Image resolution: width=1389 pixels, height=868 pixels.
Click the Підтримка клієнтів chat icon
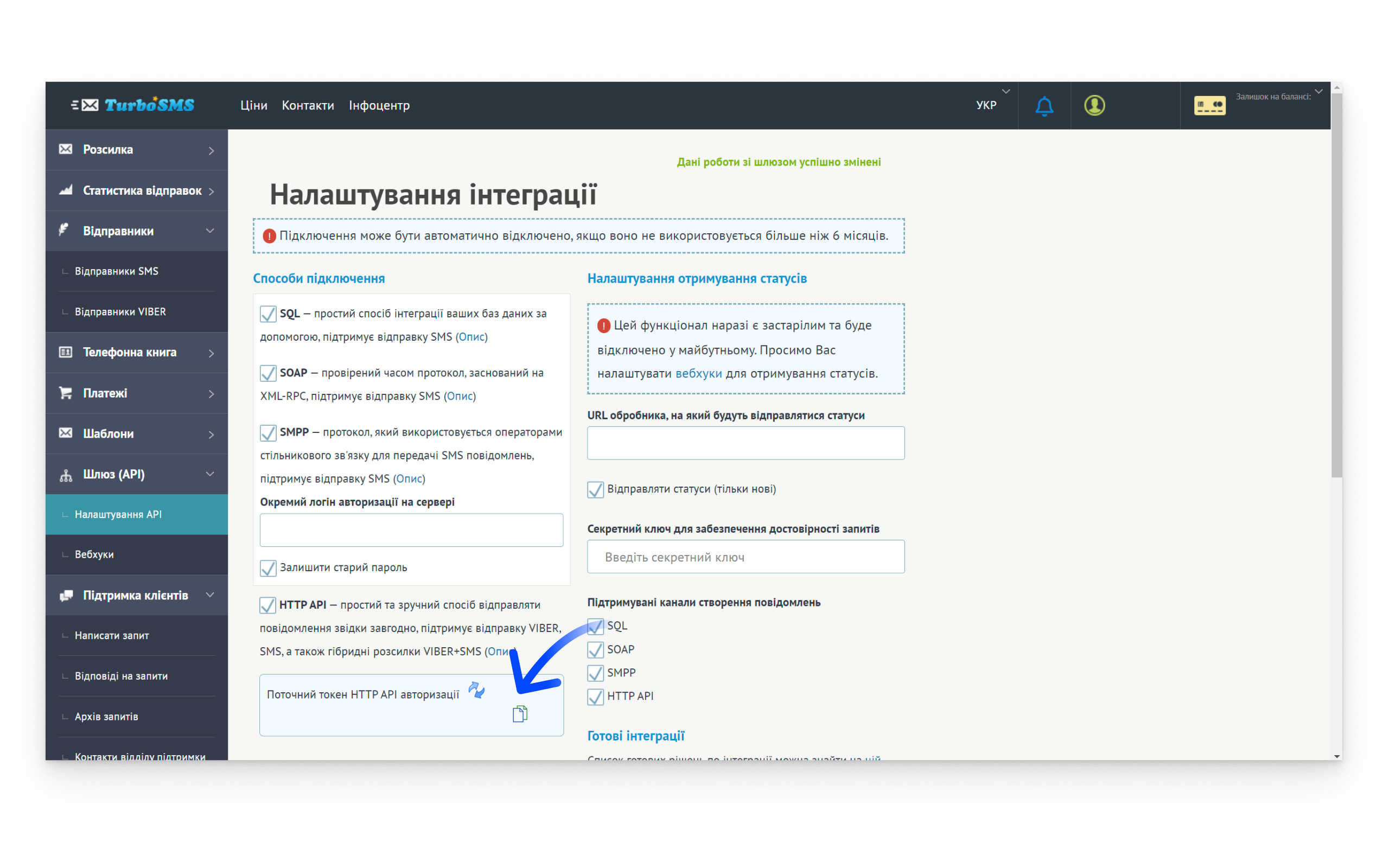(x=66, y=595)
